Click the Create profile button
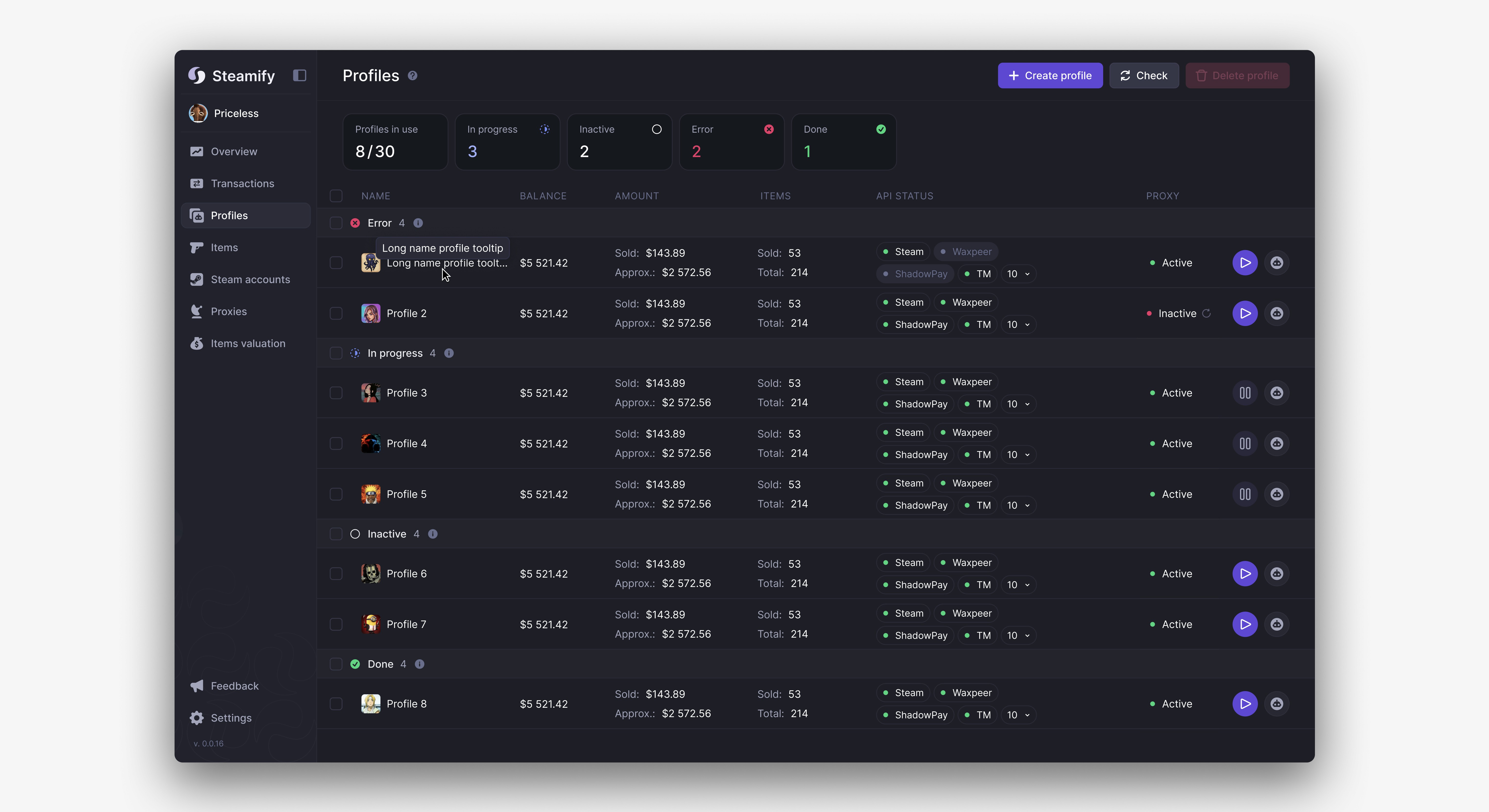 coord(1050,76)
